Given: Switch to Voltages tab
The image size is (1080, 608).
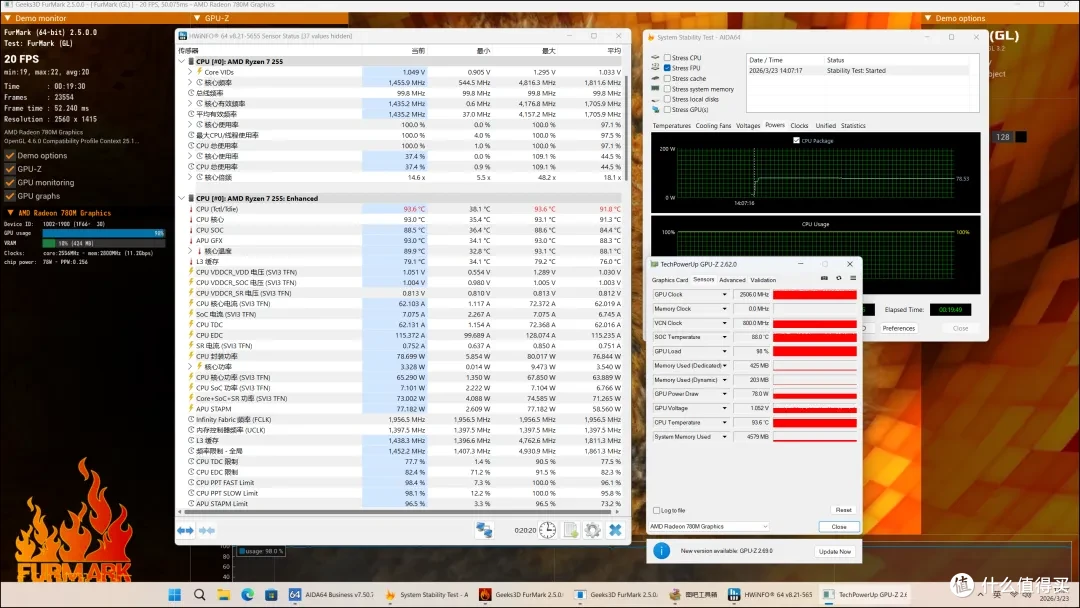Looking at the screenshot, I should coord(748,125).
